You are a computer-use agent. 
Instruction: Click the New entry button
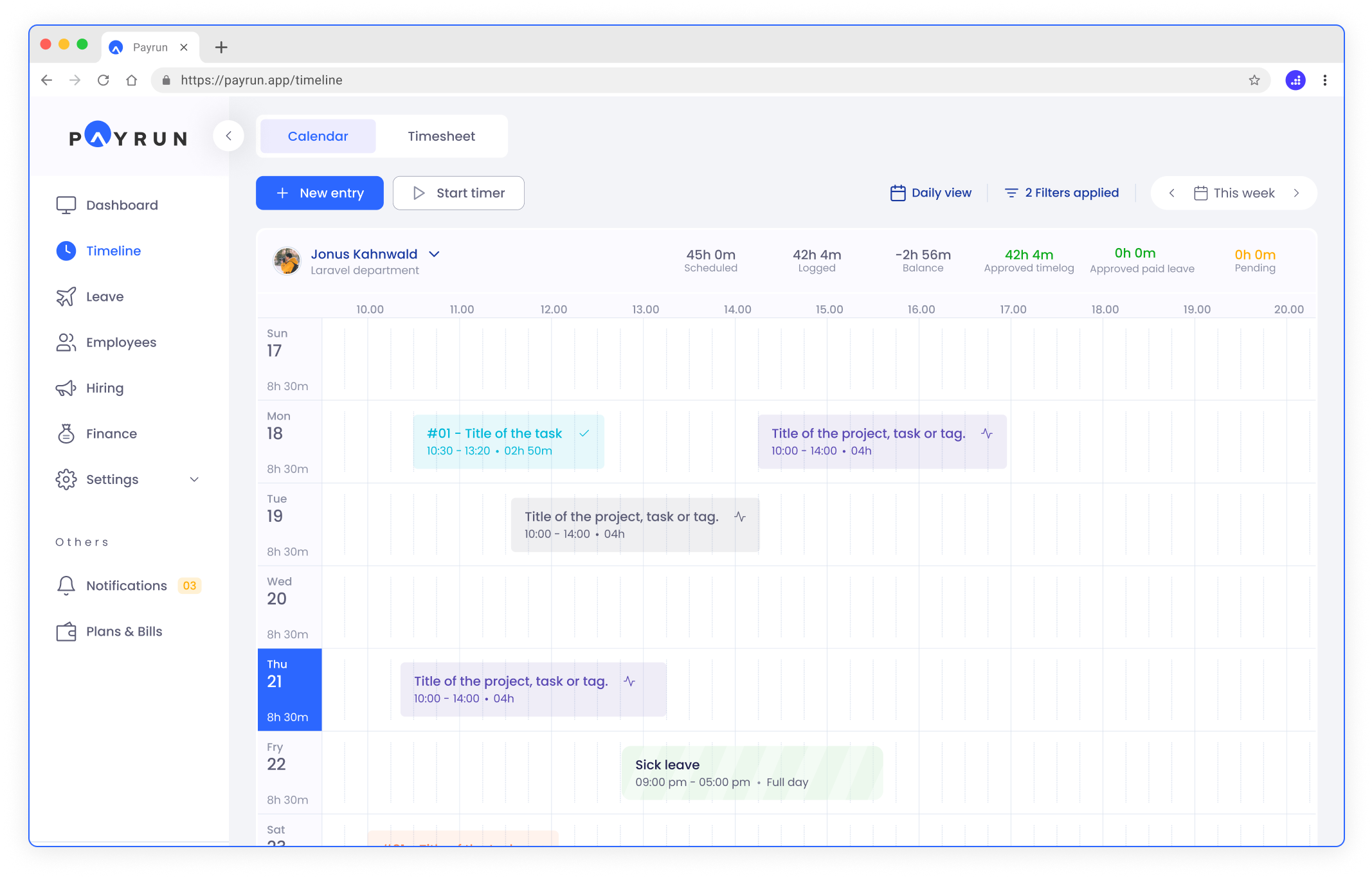point(320,193)
